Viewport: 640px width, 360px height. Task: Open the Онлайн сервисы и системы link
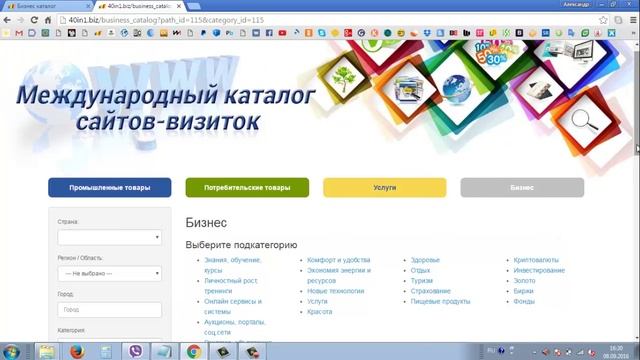point(233,307)
